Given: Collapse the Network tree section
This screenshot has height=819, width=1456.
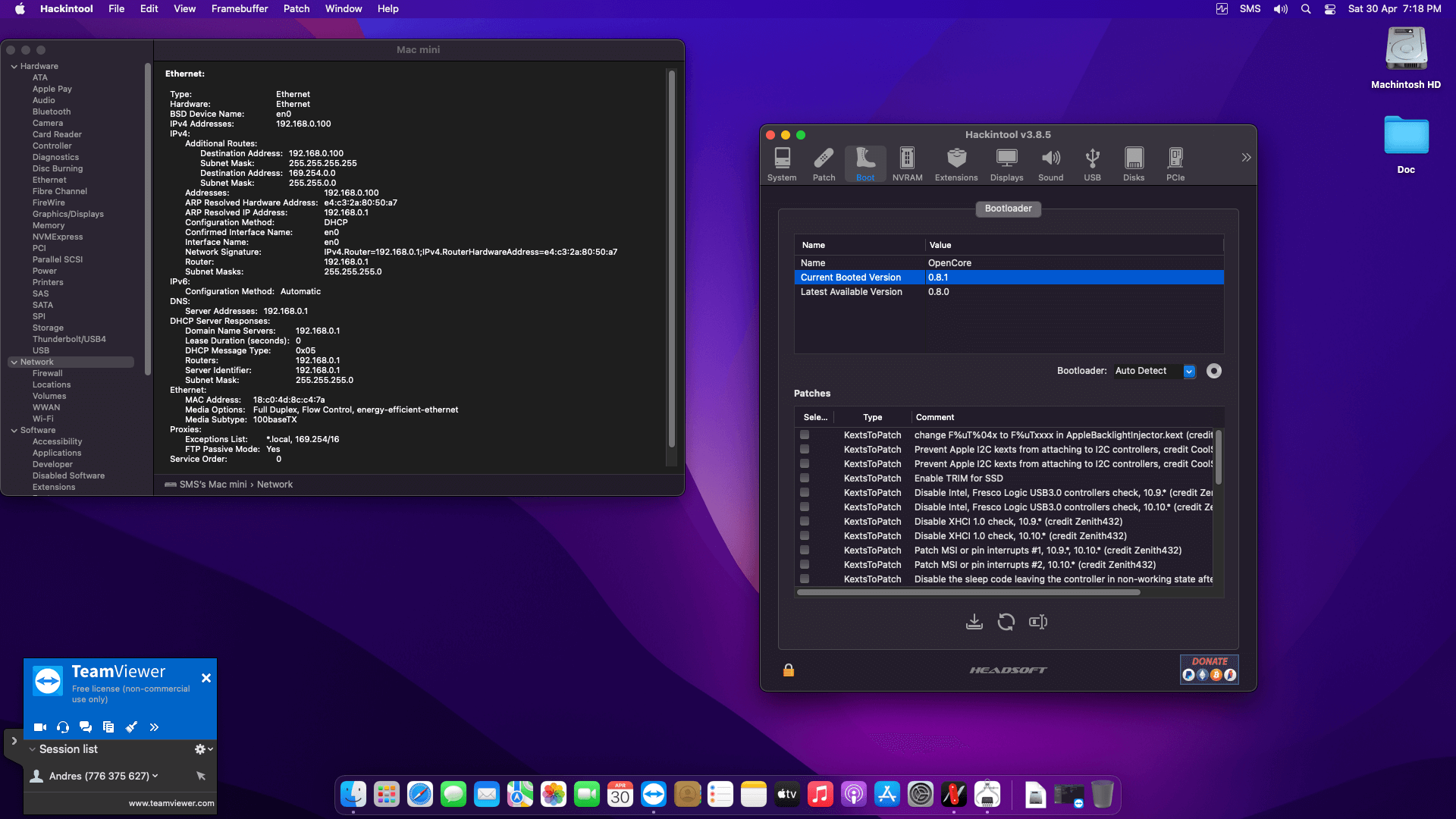Looking at the screenshot, I should [13, 362].
